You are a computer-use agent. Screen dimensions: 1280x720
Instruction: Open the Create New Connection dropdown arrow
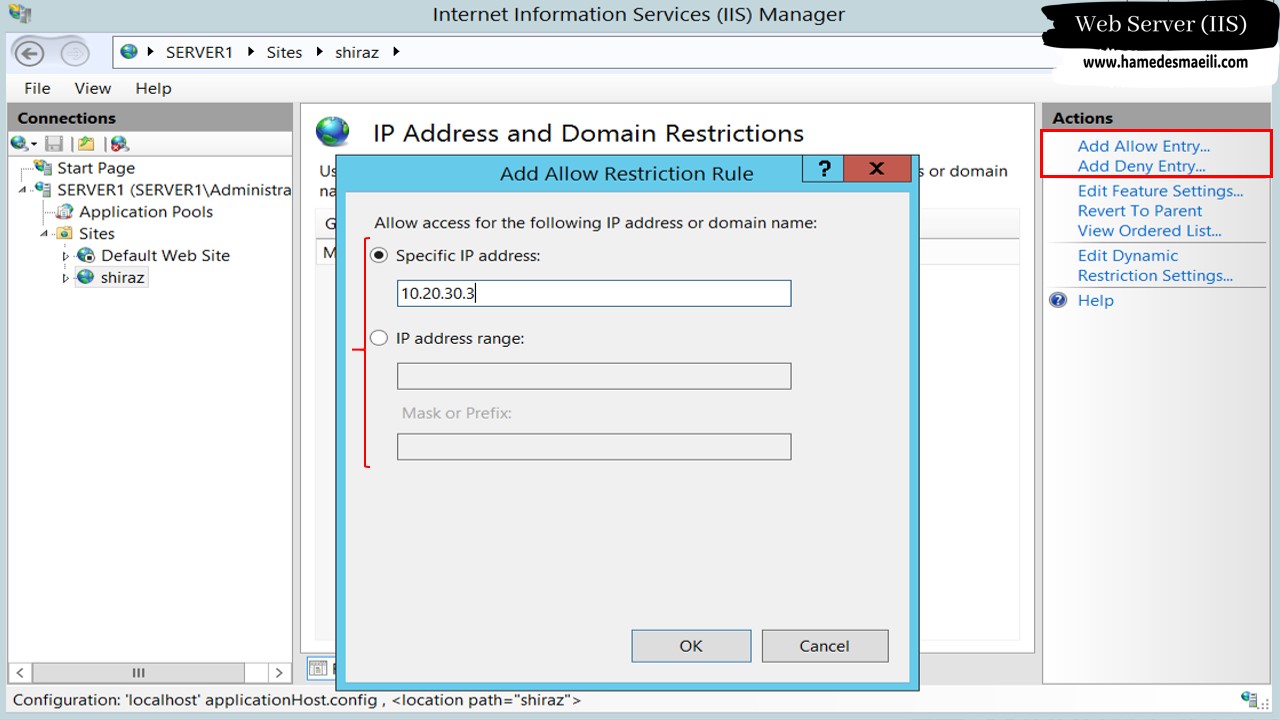33,146
